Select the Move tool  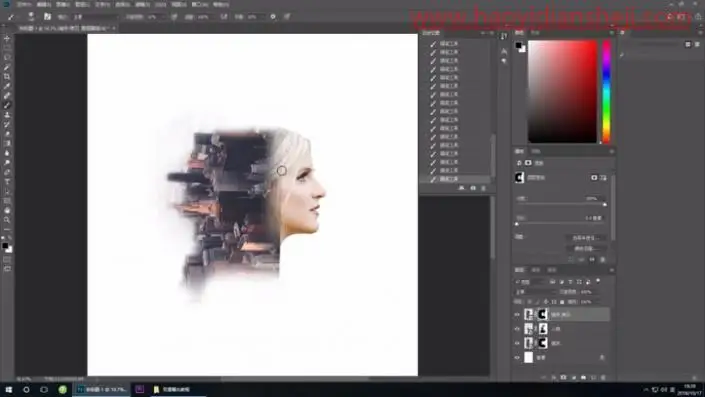(x=7, y=39)
